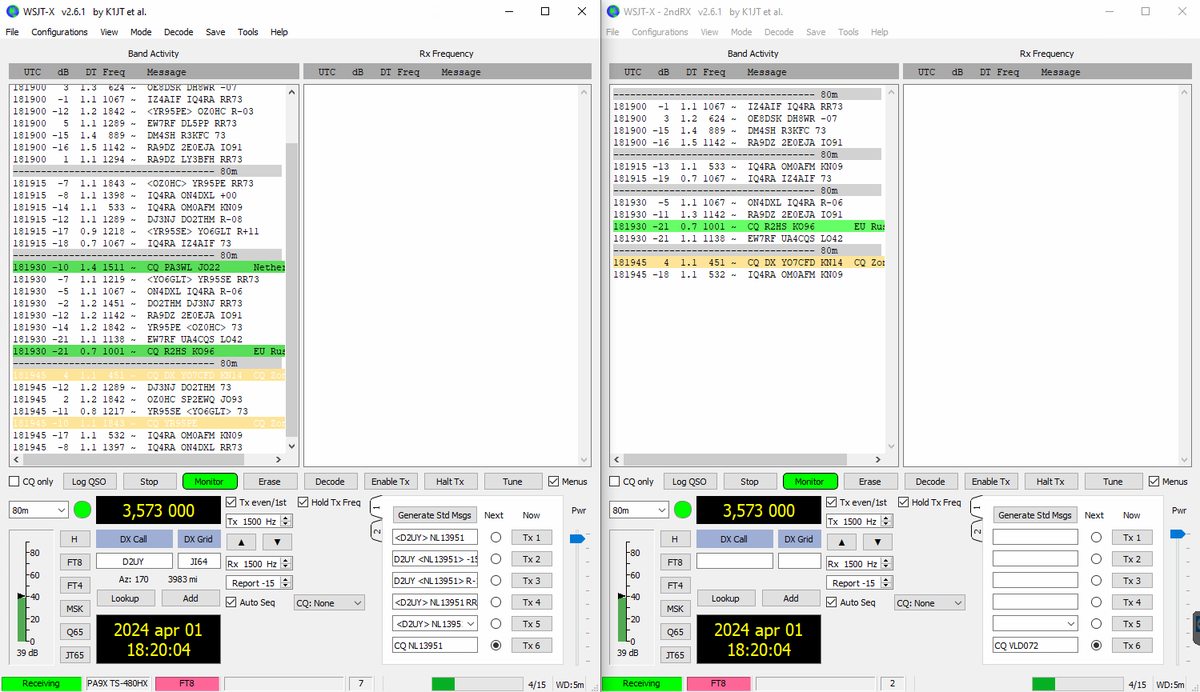Select Q65 mode button in 2ndRX window
Viewport: 1200px width, 692px height.
click(x=675, y=632)
